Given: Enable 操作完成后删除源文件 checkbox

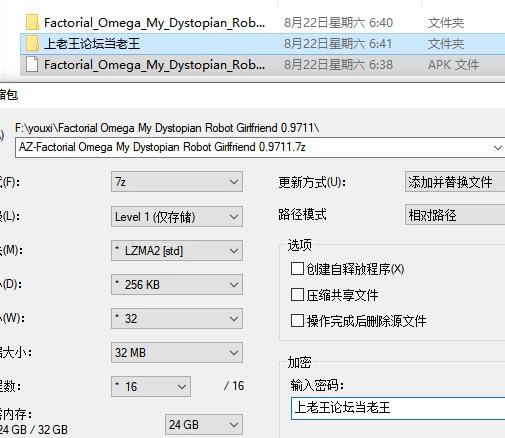Looking at the screenshot, I should [297, 321].
